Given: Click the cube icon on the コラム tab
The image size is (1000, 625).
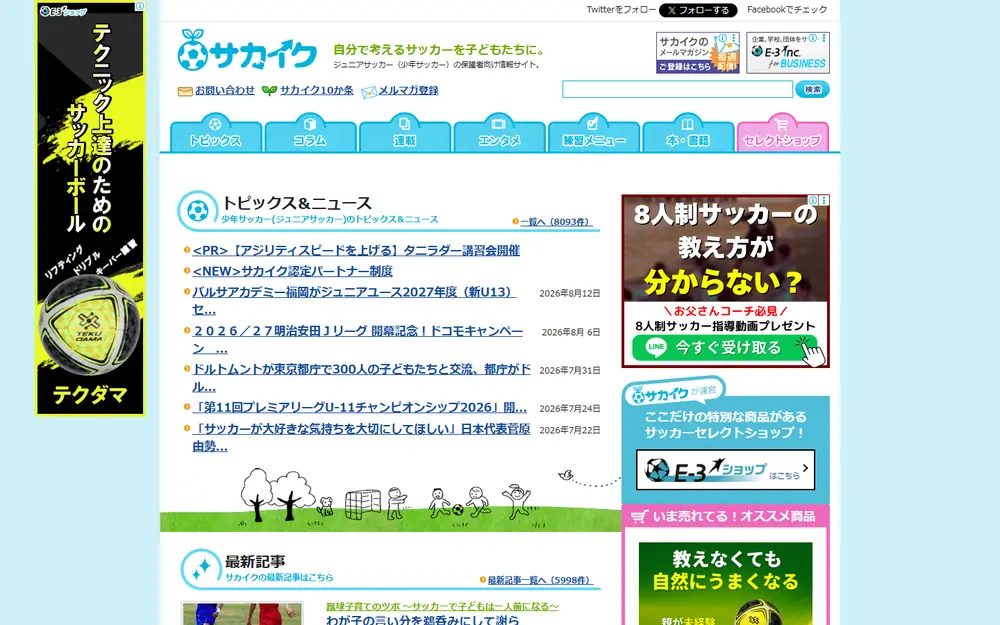Looking at the screenshot, I should (310, 124).
